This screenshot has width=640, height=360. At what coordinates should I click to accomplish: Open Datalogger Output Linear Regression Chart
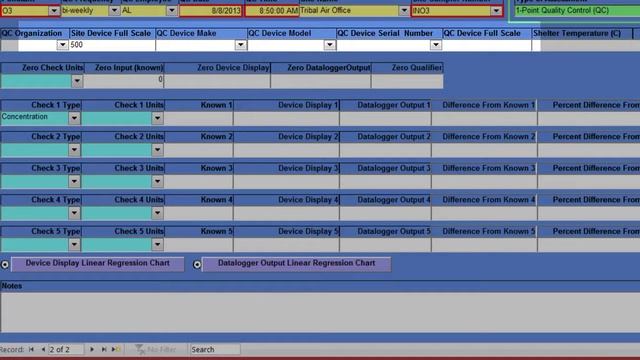[x=296, y=264]
